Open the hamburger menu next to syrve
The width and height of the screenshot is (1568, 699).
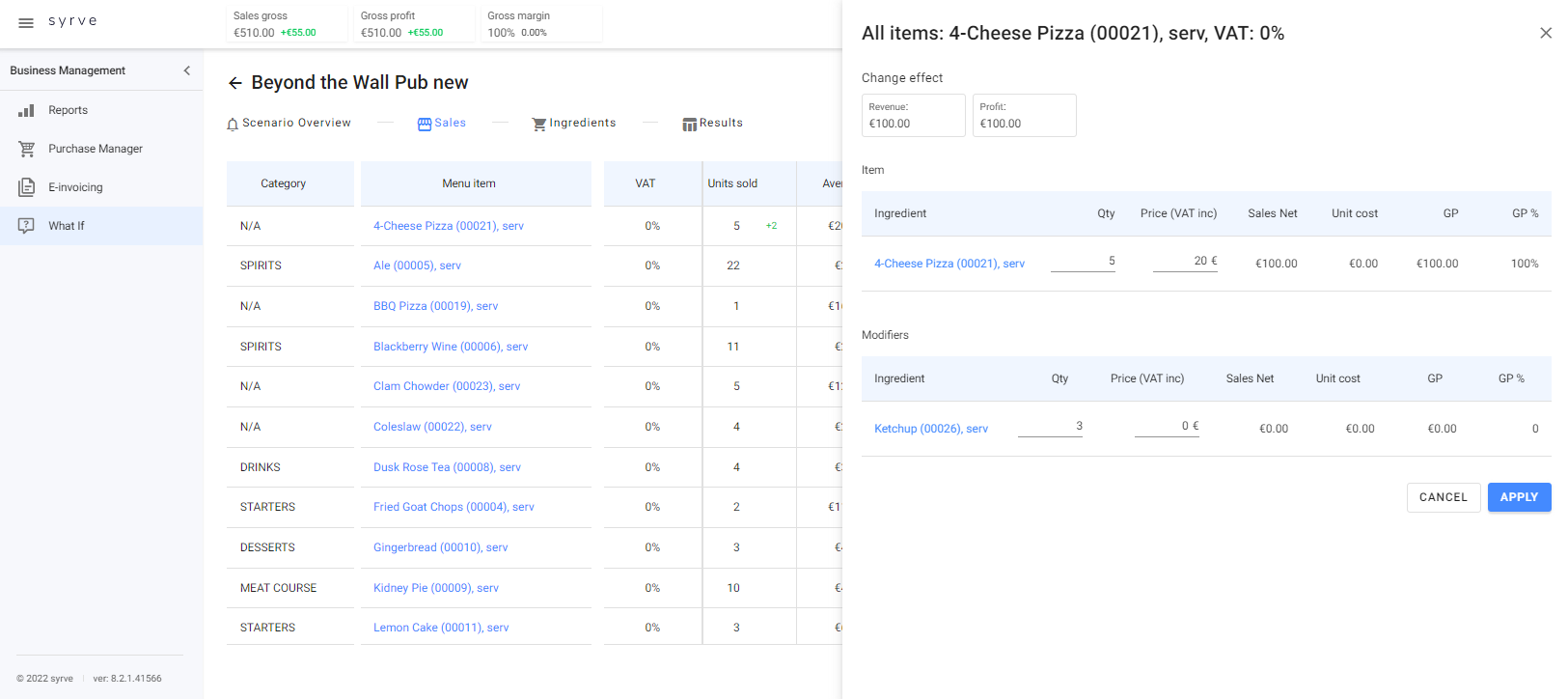26,22
